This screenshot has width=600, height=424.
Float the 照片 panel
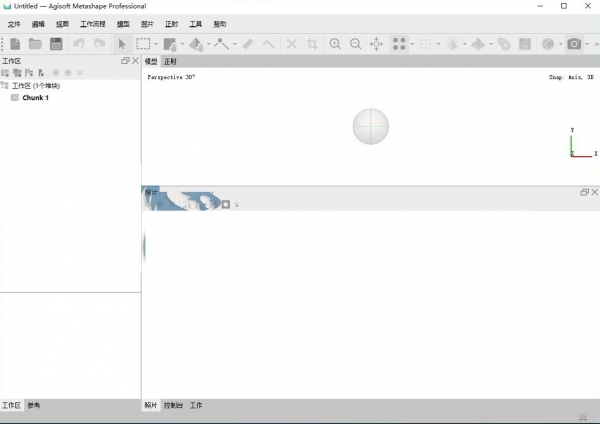click(584, 192)
